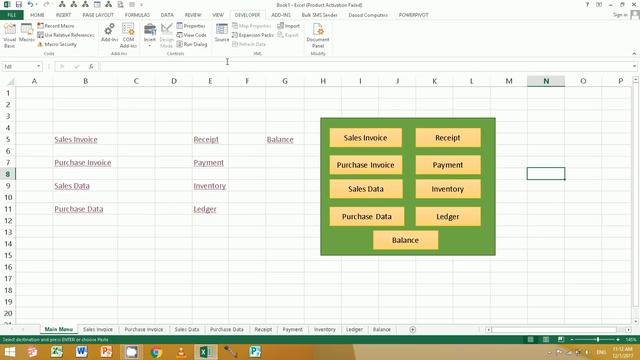The height and width of the screenshot is (360, 640).
Task: Switch to the FORMULAS tab
Action: [x=137, y=15]
